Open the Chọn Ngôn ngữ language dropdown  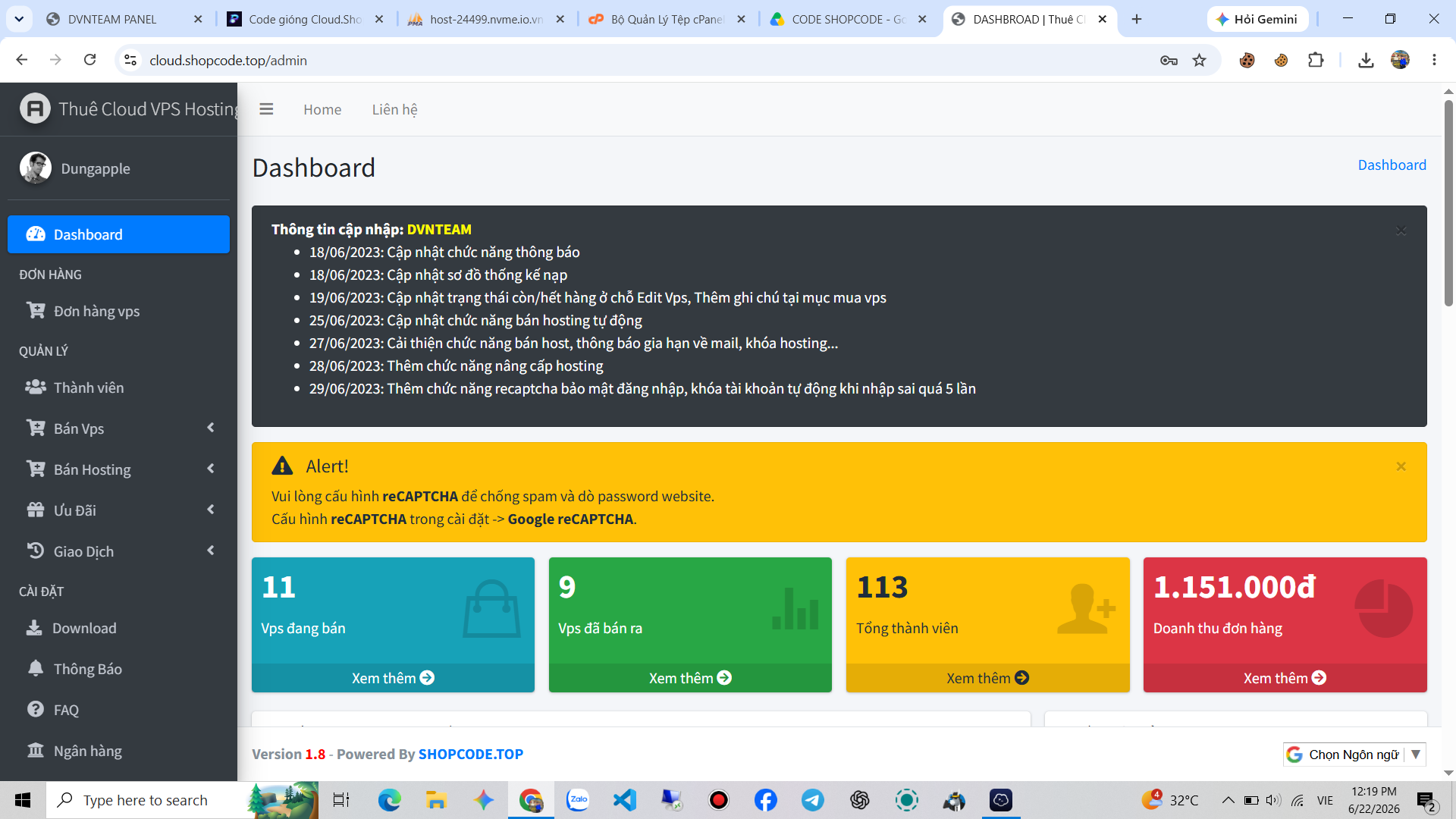pyautogui.click(x=1354, y=755)
